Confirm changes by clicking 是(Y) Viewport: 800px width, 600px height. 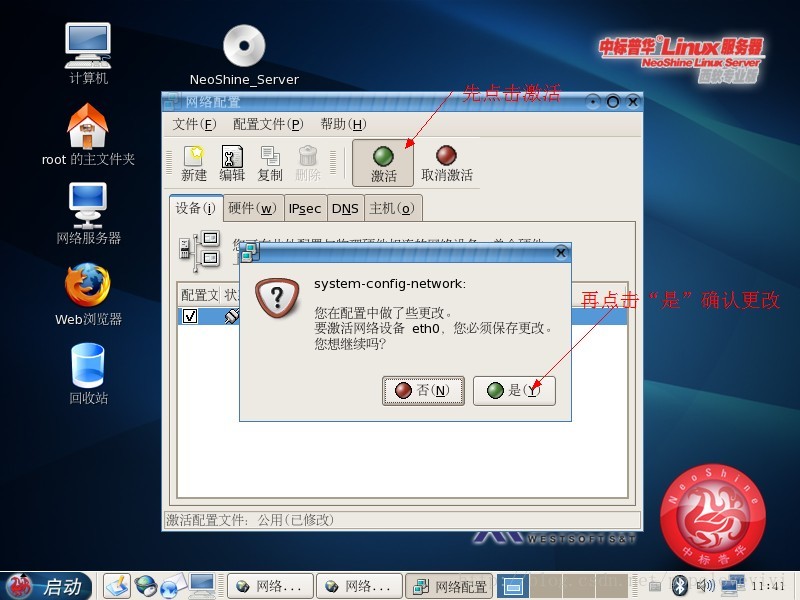coord(516,391)
